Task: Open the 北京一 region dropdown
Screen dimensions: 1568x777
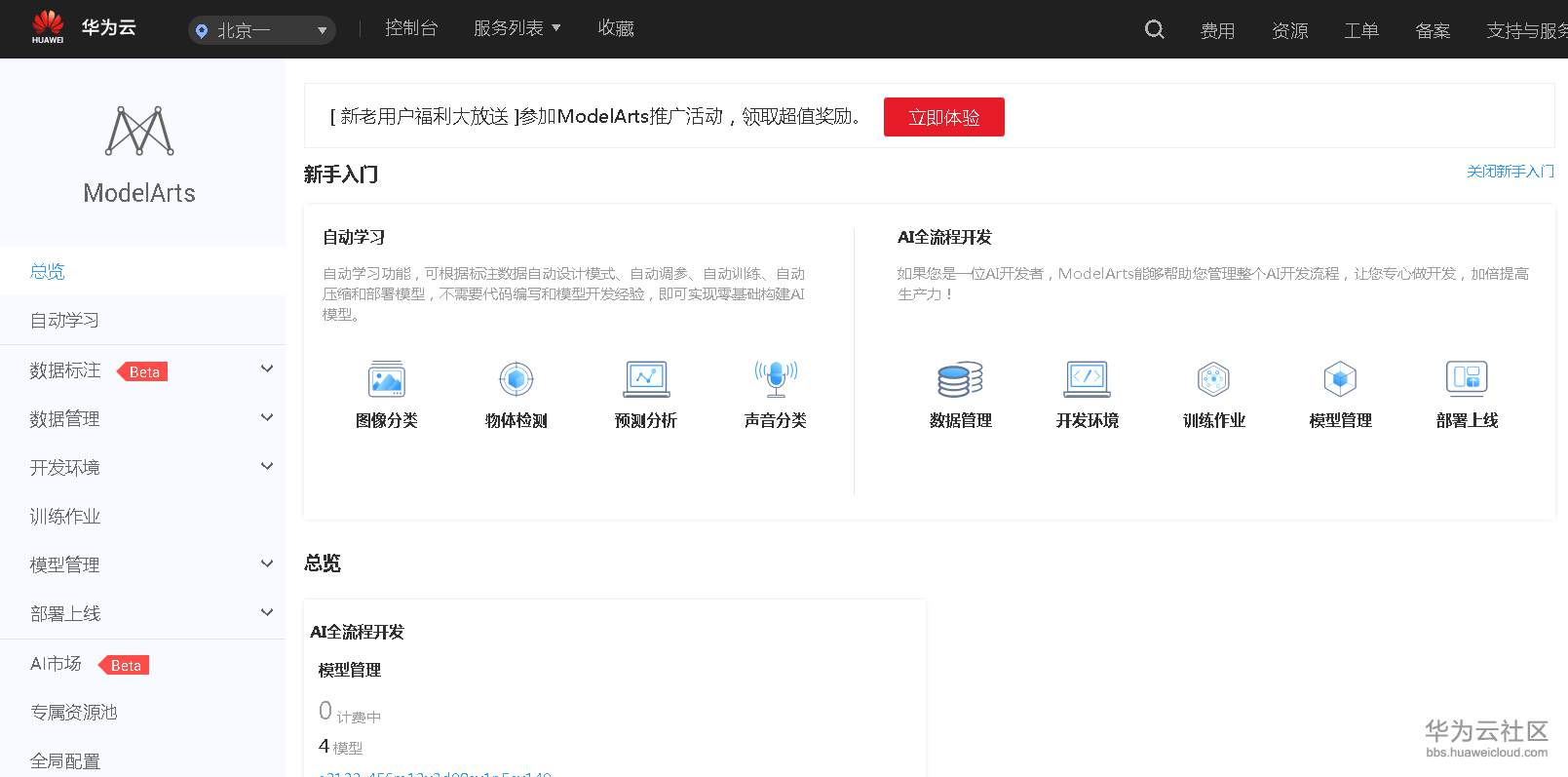Action: coord(262,30)
